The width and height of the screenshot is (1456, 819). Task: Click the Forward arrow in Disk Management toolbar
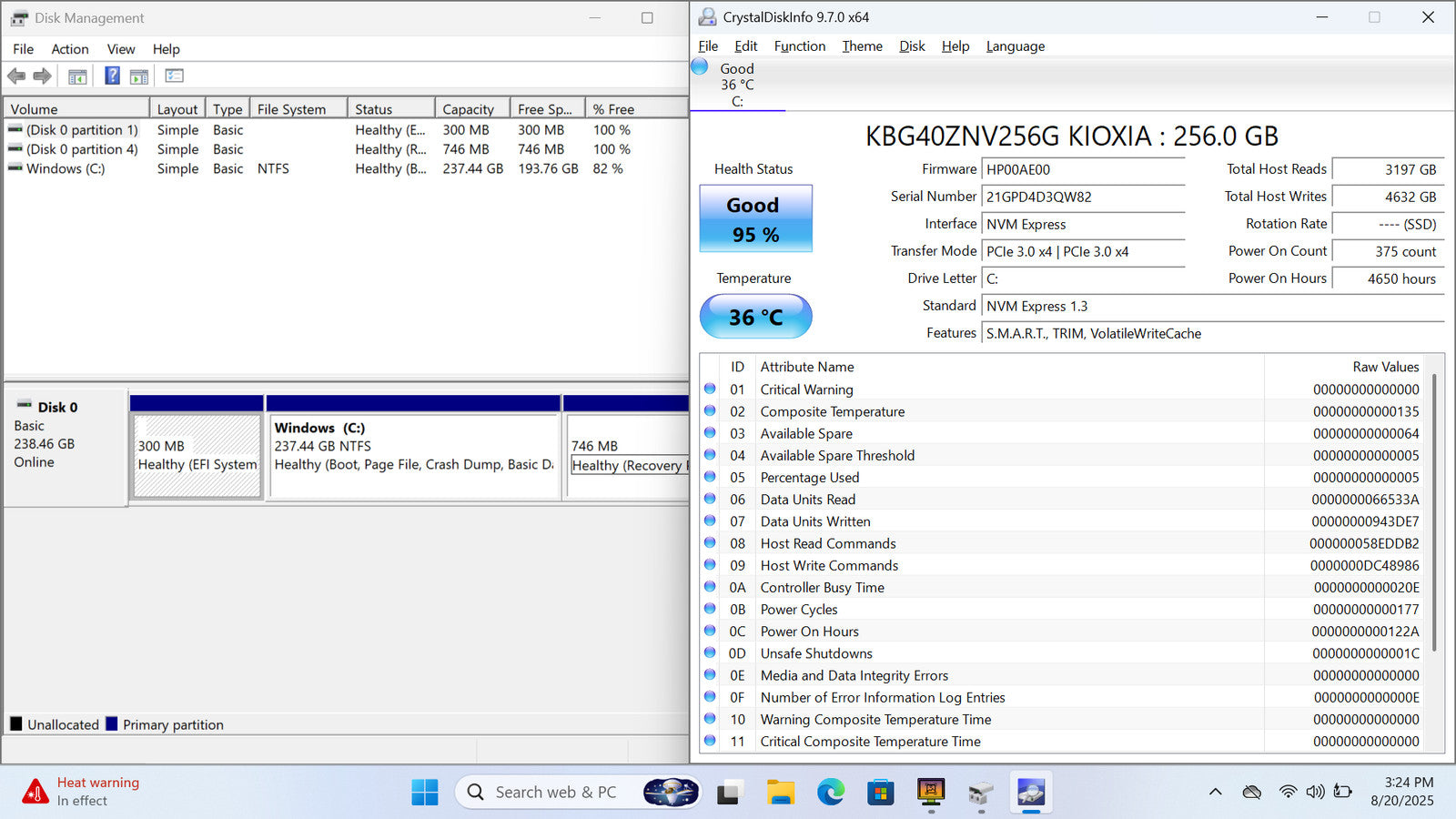pos(42,76)
